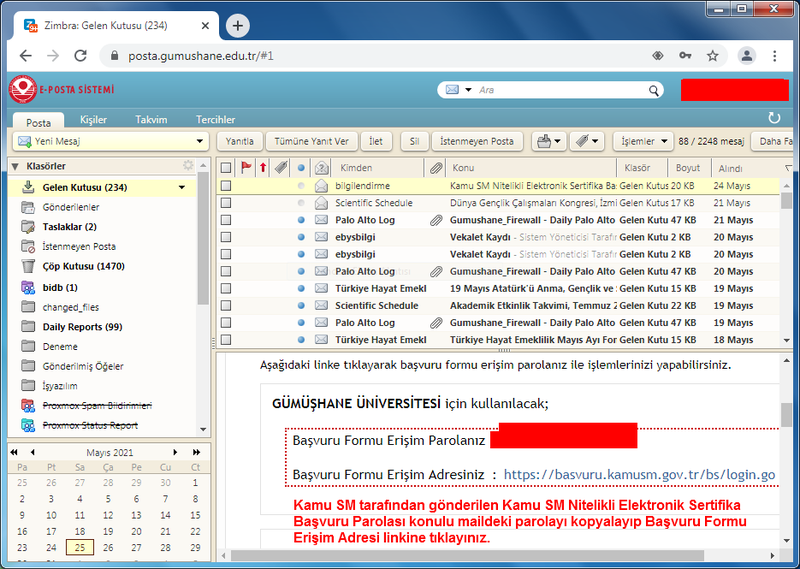The width and height of the screenshot is (800, 569).
Task: Go to the next month in mini calendar
Action: [x=176, y=452]
